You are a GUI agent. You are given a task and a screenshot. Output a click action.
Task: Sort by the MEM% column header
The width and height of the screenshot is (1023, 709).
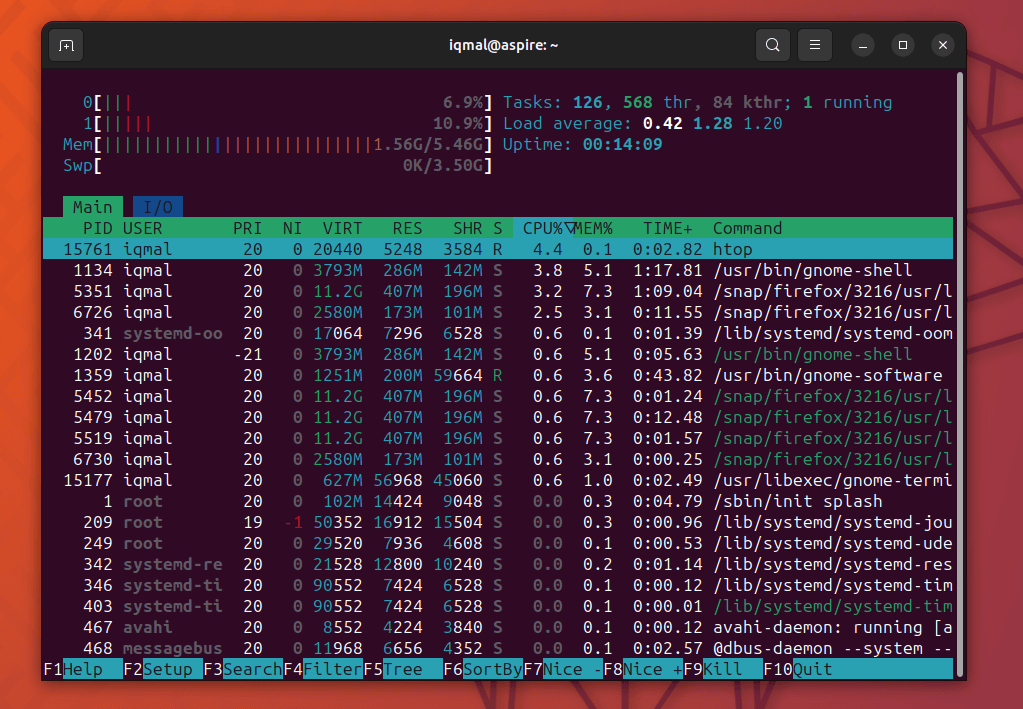point(593,228)
